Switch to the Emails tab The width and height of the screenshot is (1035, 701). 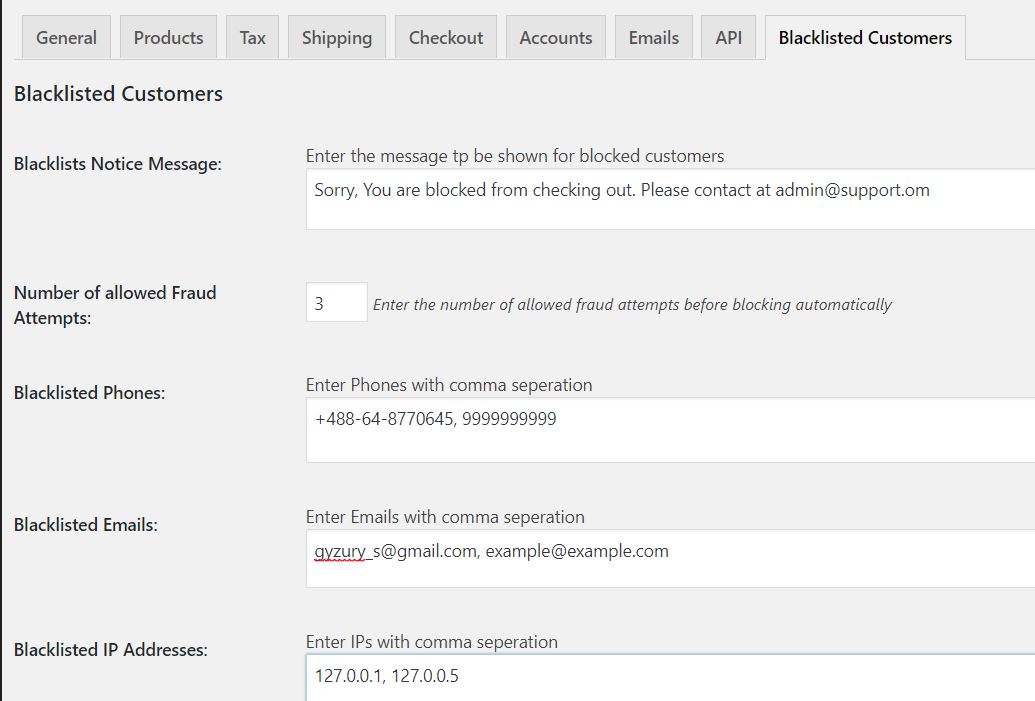pyautogui.click(x=653, y=38)
